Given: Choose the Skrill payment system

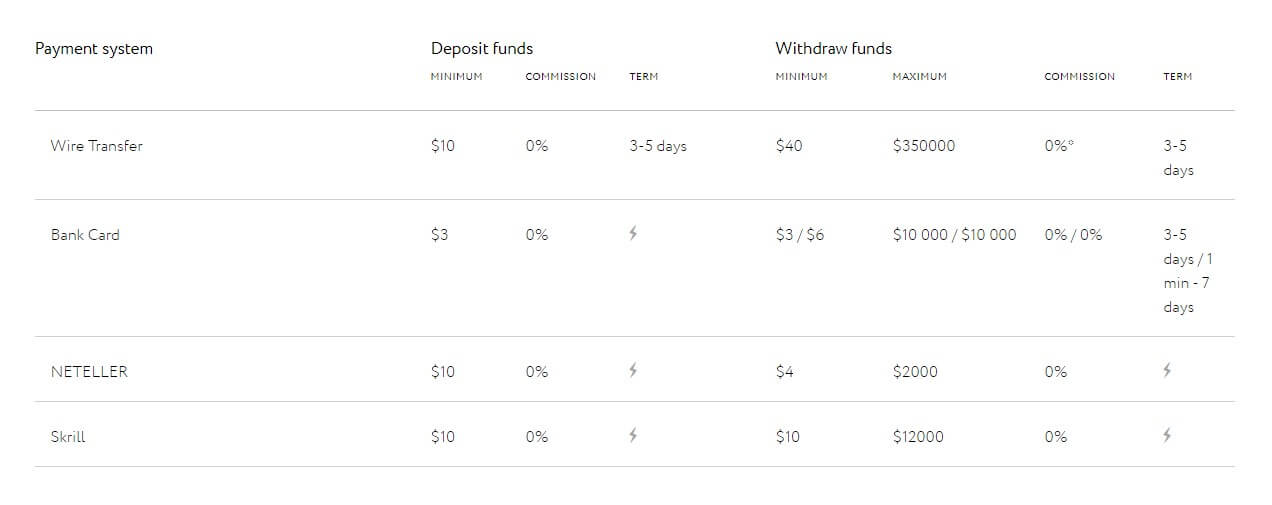Looking at the screenshot, I should pos(68,437).
